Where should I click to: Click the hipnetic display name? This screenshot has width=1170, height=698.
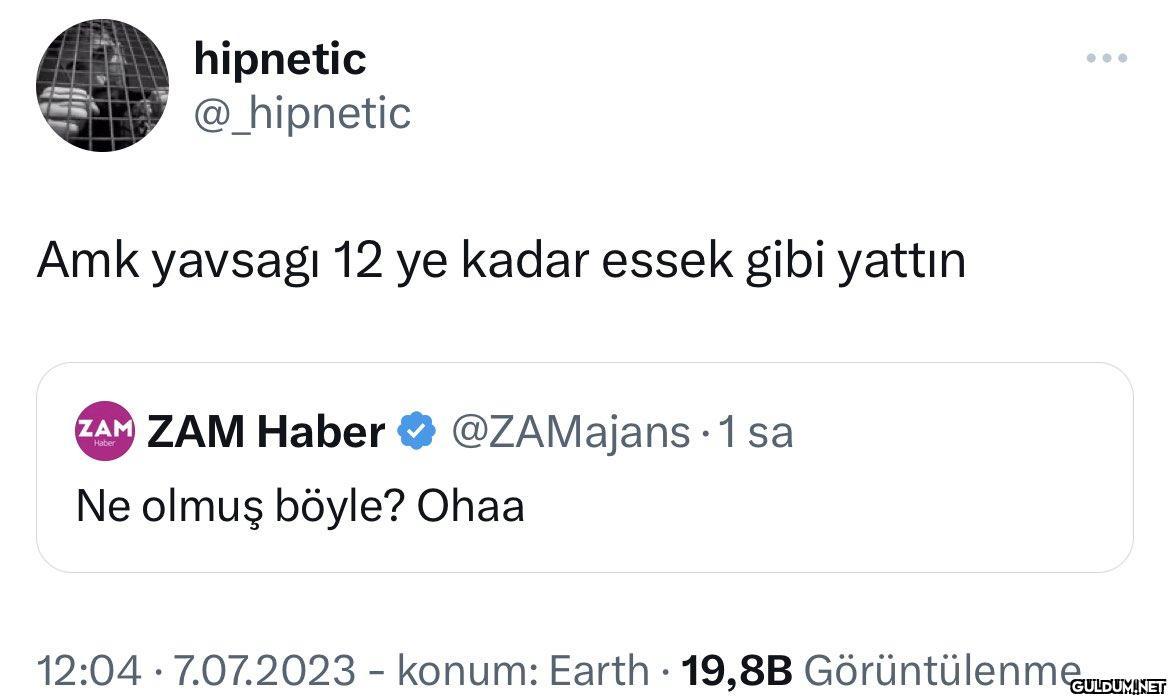coord(280,60)
